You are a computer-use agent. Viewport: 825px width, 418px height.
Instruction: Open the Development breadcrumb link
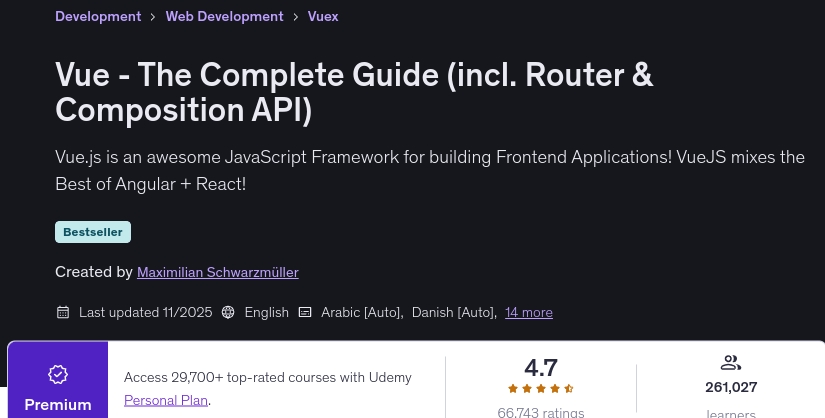98,16
